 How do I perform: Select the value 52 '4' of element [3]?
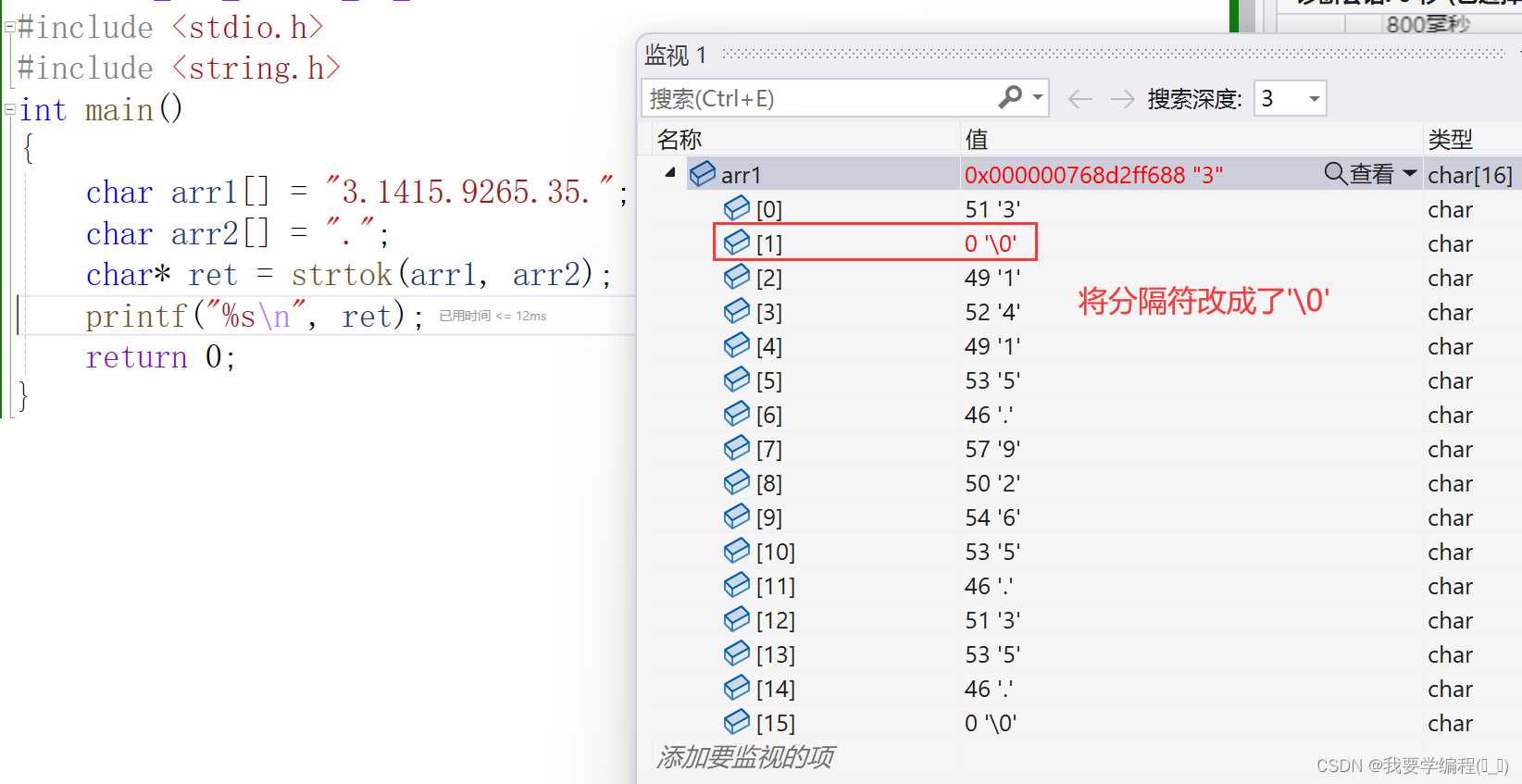pos(992,312)
